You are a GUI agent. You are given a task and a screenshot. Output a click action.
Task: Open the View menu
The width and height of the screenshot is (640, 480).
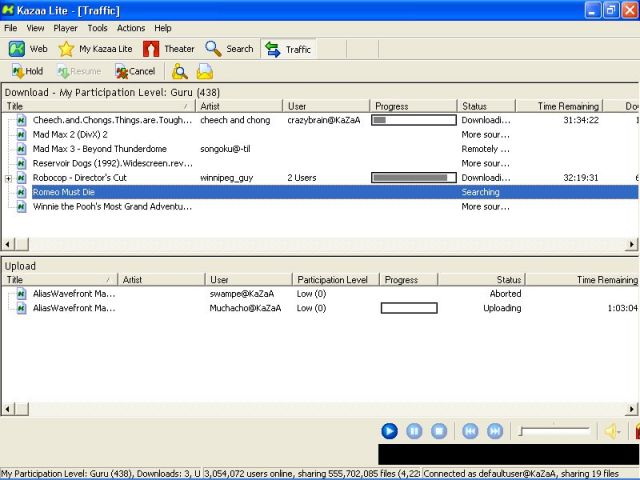click(36, 28)
